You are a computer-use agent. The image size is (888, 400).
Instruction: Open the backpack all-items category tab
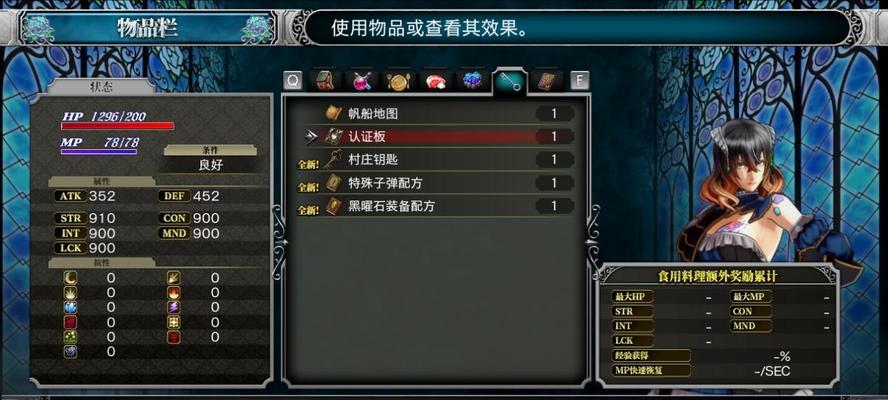tap(326, 82)
